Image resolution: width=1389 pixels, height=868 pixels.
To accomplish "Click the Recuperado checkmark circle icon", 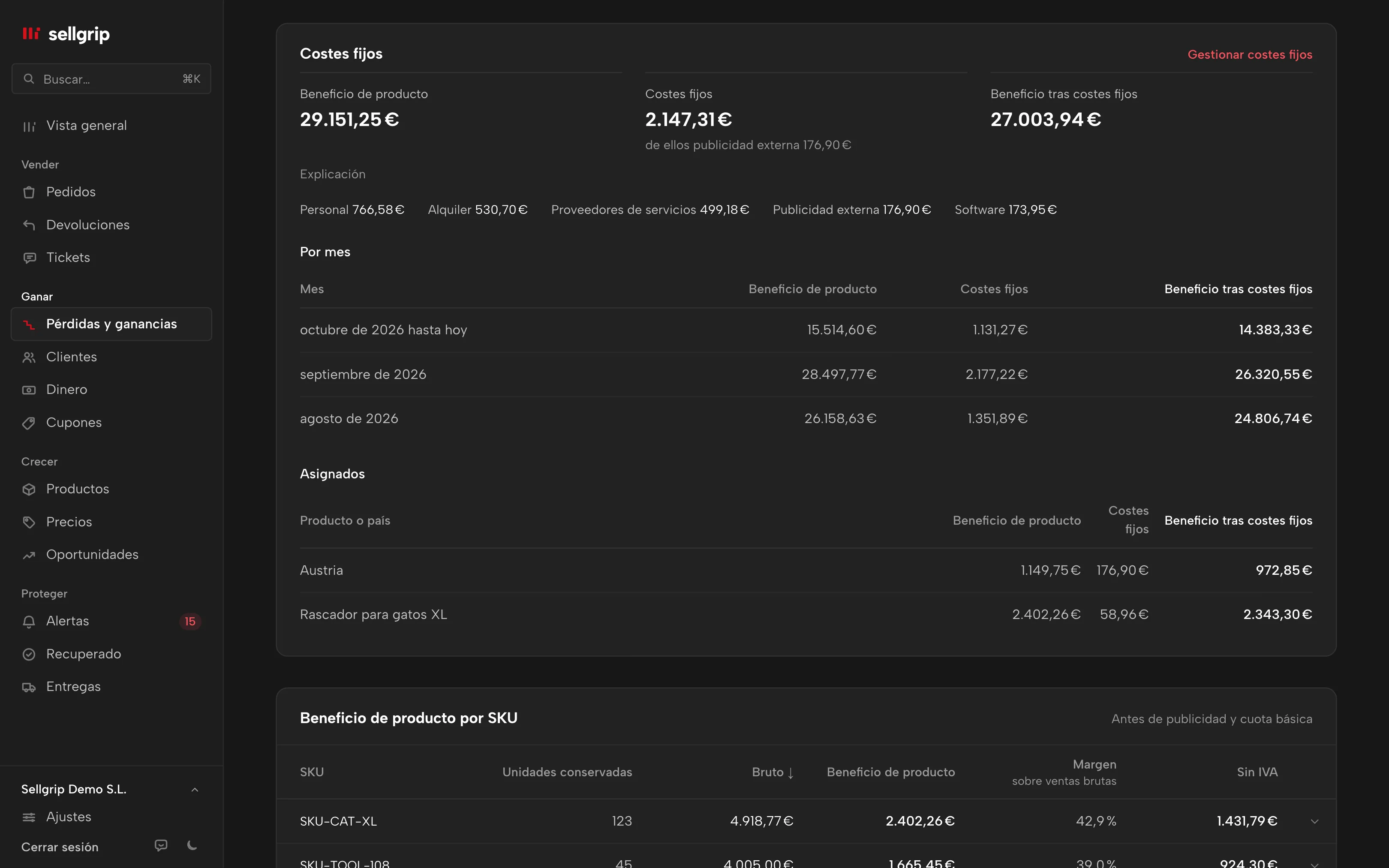I will click(29, 655).
